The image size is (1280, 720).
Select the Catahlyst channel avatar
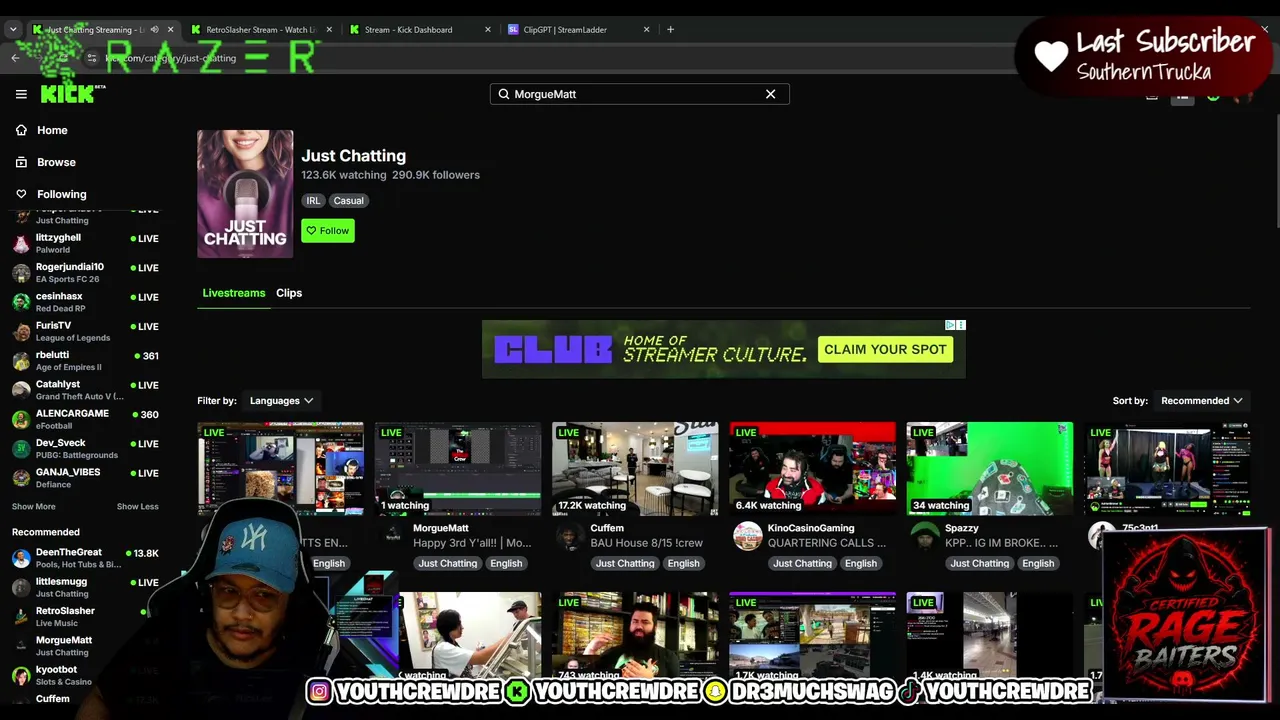tap(21, 390)
